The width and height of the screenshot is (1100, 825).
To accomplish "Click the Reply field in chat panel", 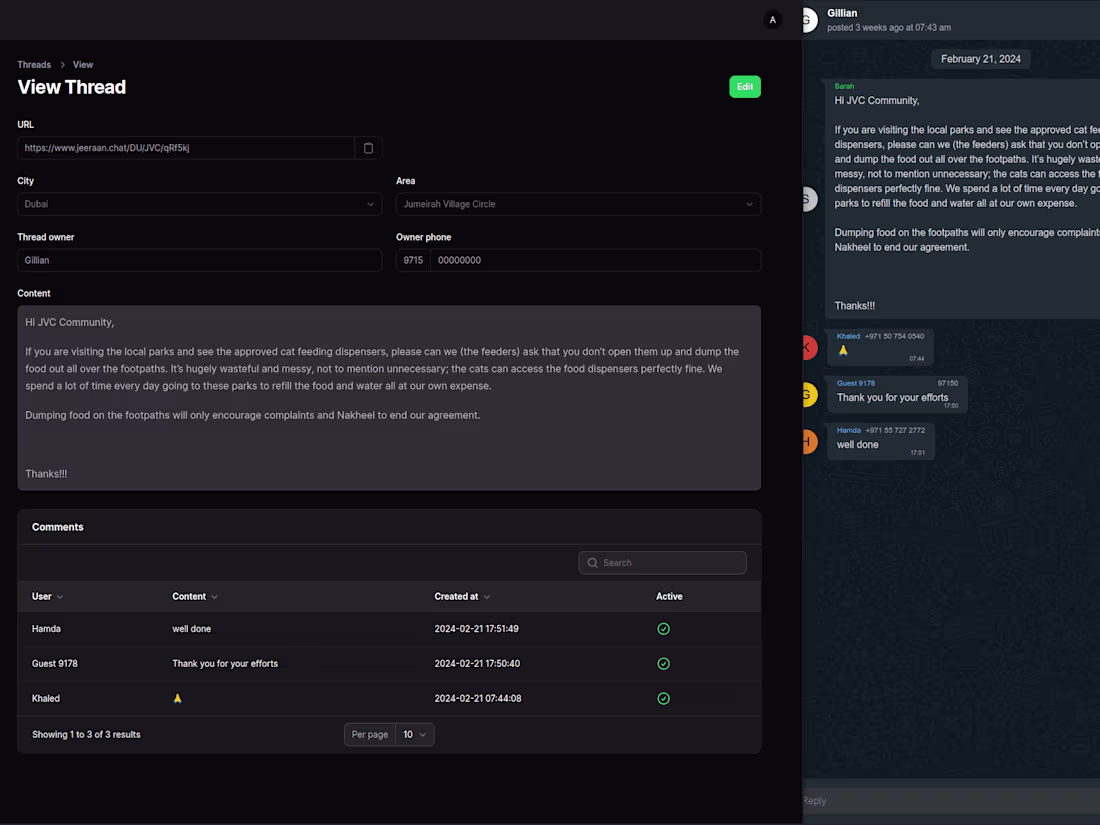I will click(951, 801).
